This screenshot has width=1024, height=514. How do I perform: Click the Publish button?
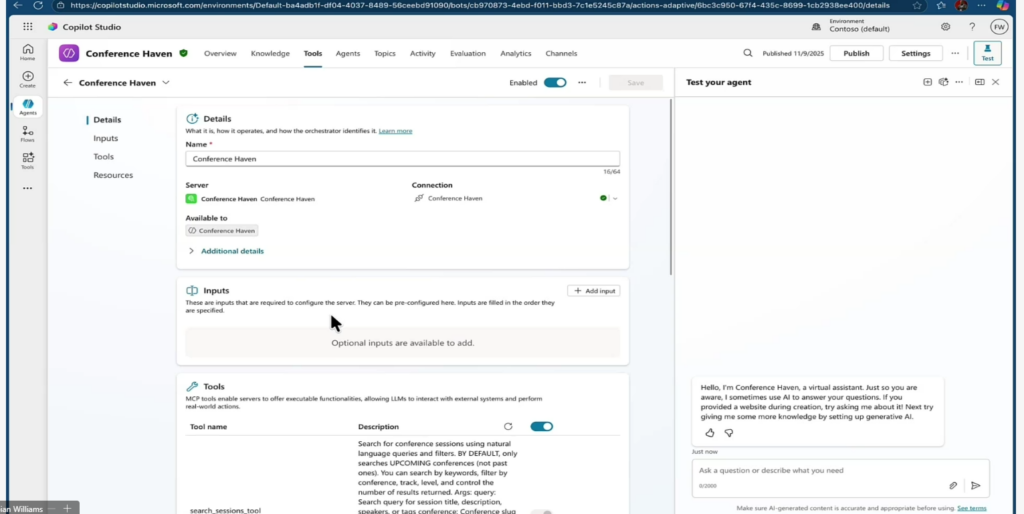click(x=856, y=54)
